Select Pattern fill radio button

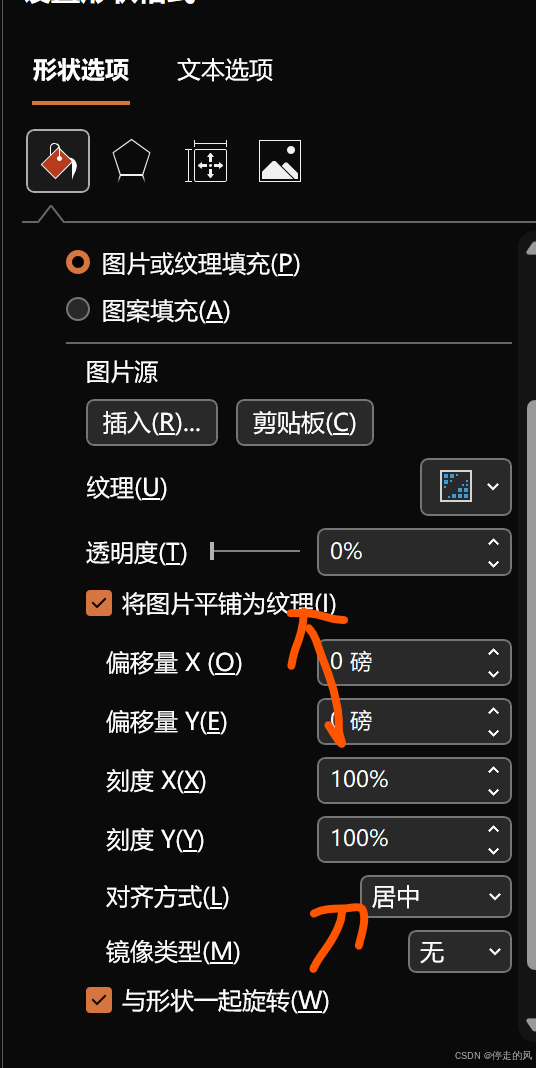(78, 310)
